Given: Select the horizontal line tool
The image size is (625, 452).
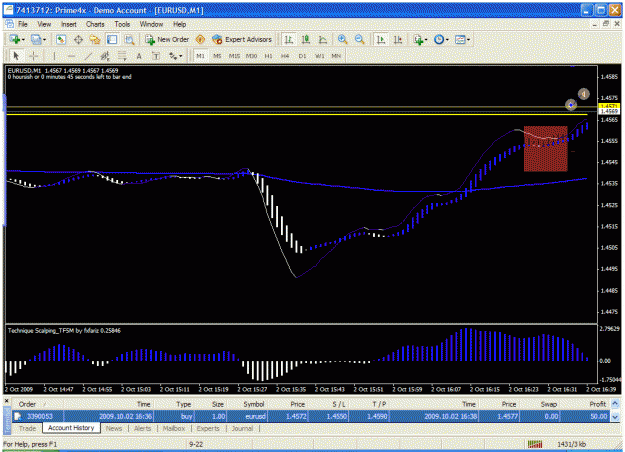Looking at the screenshot, I should [x=71, y=56].
